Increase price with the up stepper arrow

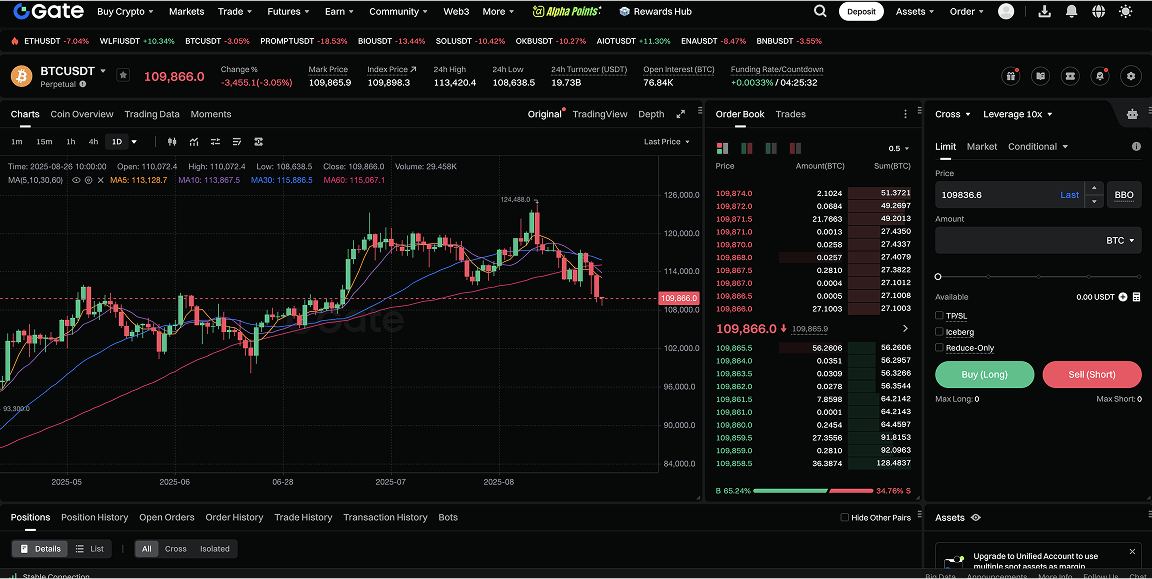click(1094, 188)
